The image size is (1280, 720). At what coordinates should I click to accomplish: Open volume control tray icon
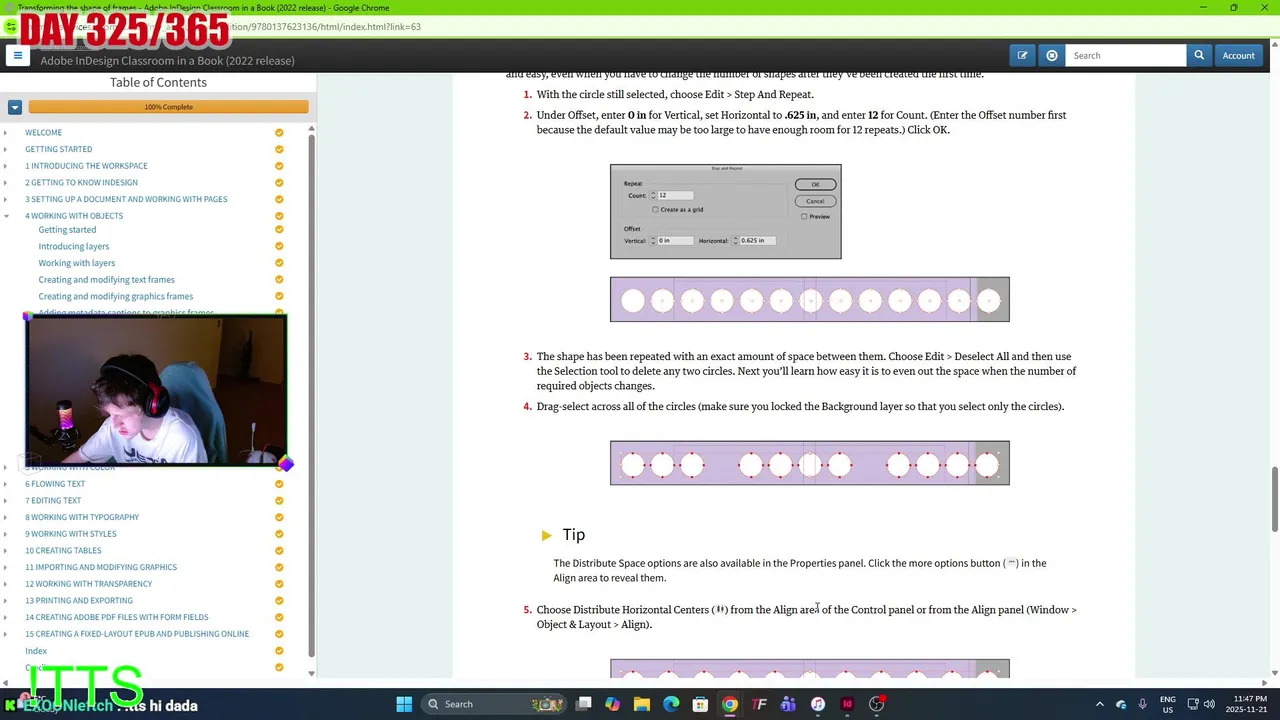[x=1209, y=704]
